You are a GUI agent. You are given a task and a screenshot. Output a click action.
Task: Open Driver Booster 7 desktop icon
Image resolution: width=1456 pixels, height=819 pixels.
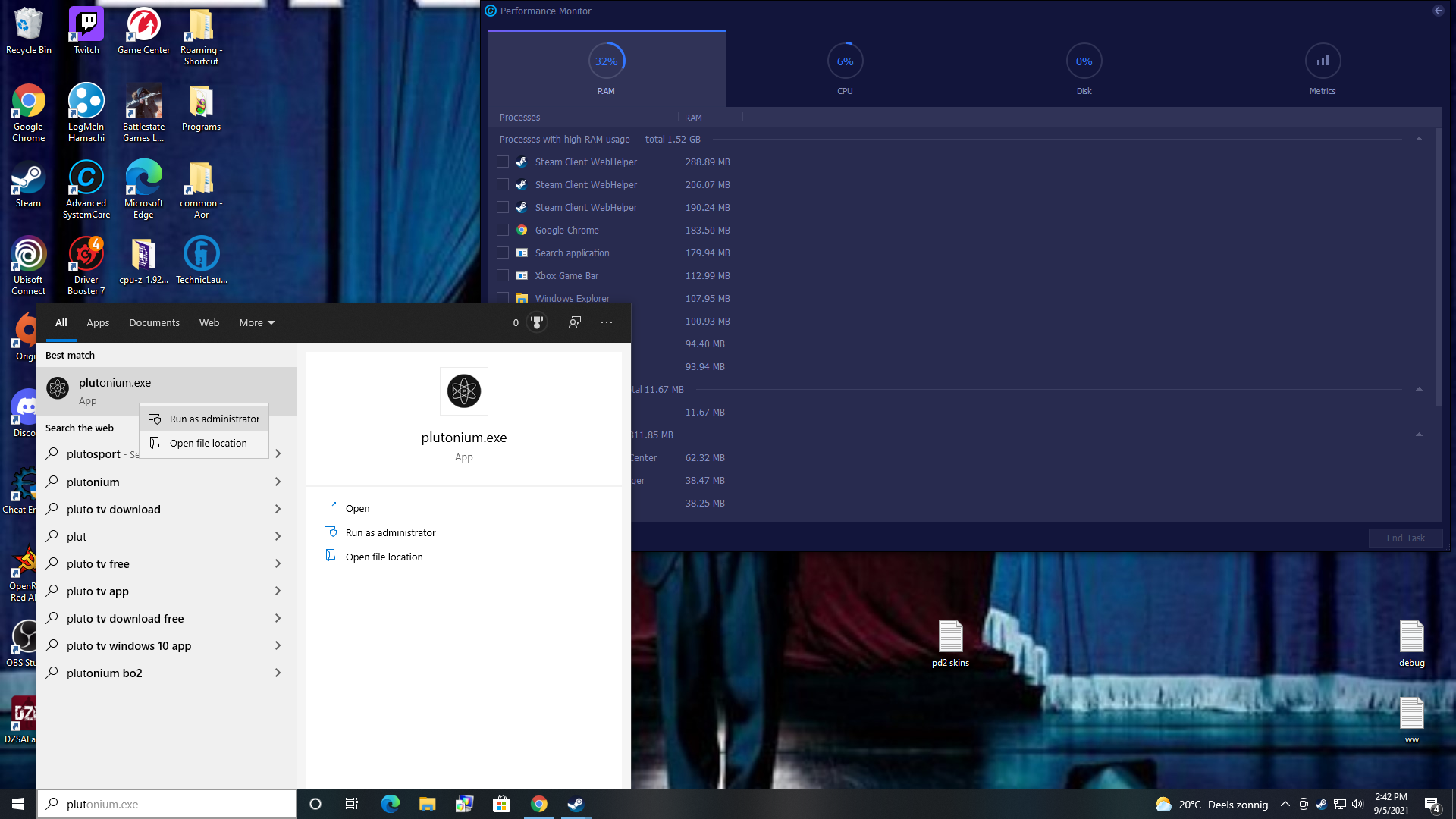[86, 265]
